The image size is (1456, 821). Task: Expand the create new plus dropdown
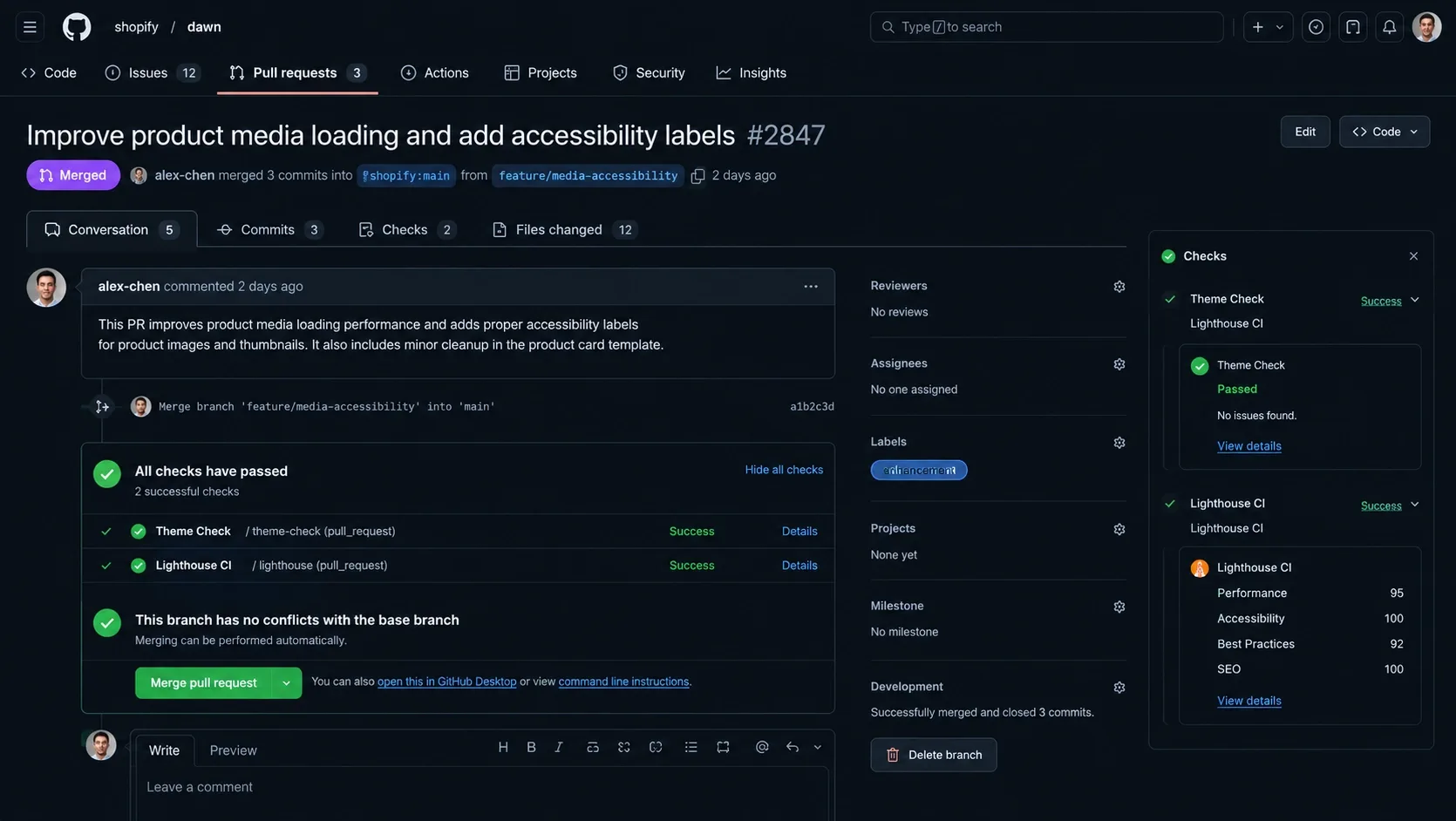click(x=1268, y=27)
